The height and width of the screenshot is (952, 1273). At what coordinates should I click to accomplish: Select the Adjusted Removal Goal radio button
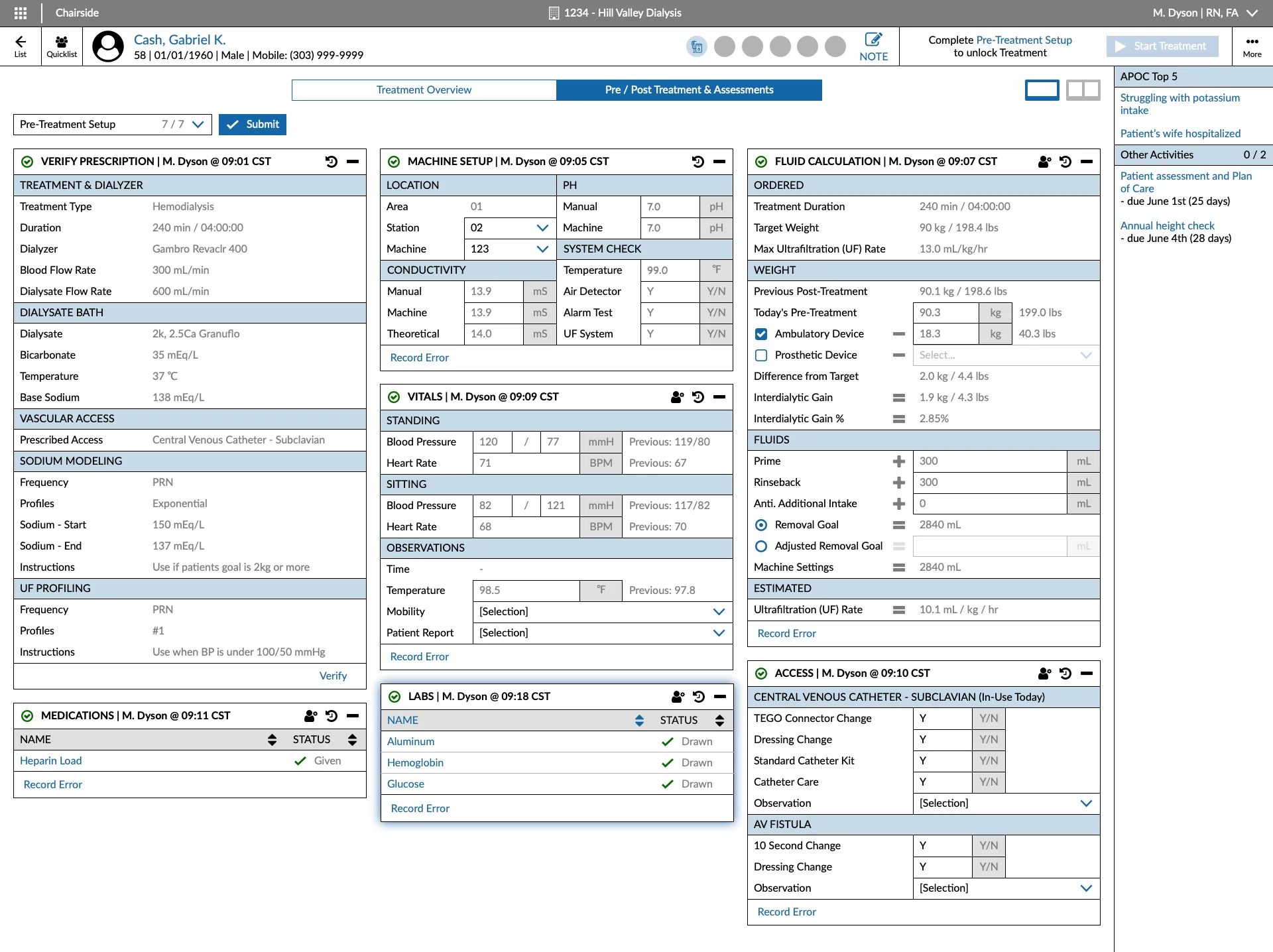tap(760, 546)
